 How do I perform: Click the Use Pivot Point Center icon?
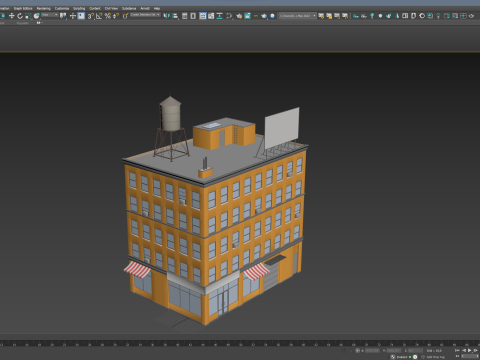(x=63, y=16)
